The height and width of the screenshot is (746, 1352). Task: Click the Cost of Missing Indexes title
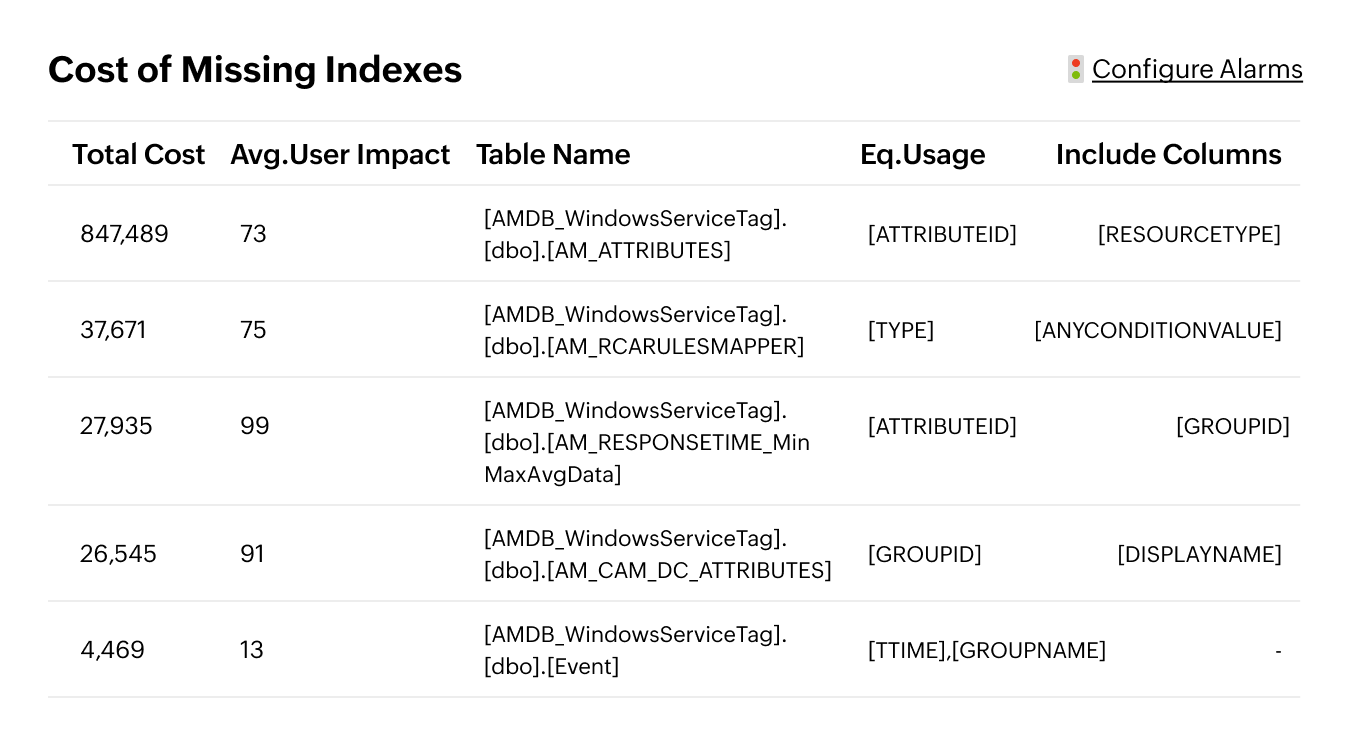(255, 70)
